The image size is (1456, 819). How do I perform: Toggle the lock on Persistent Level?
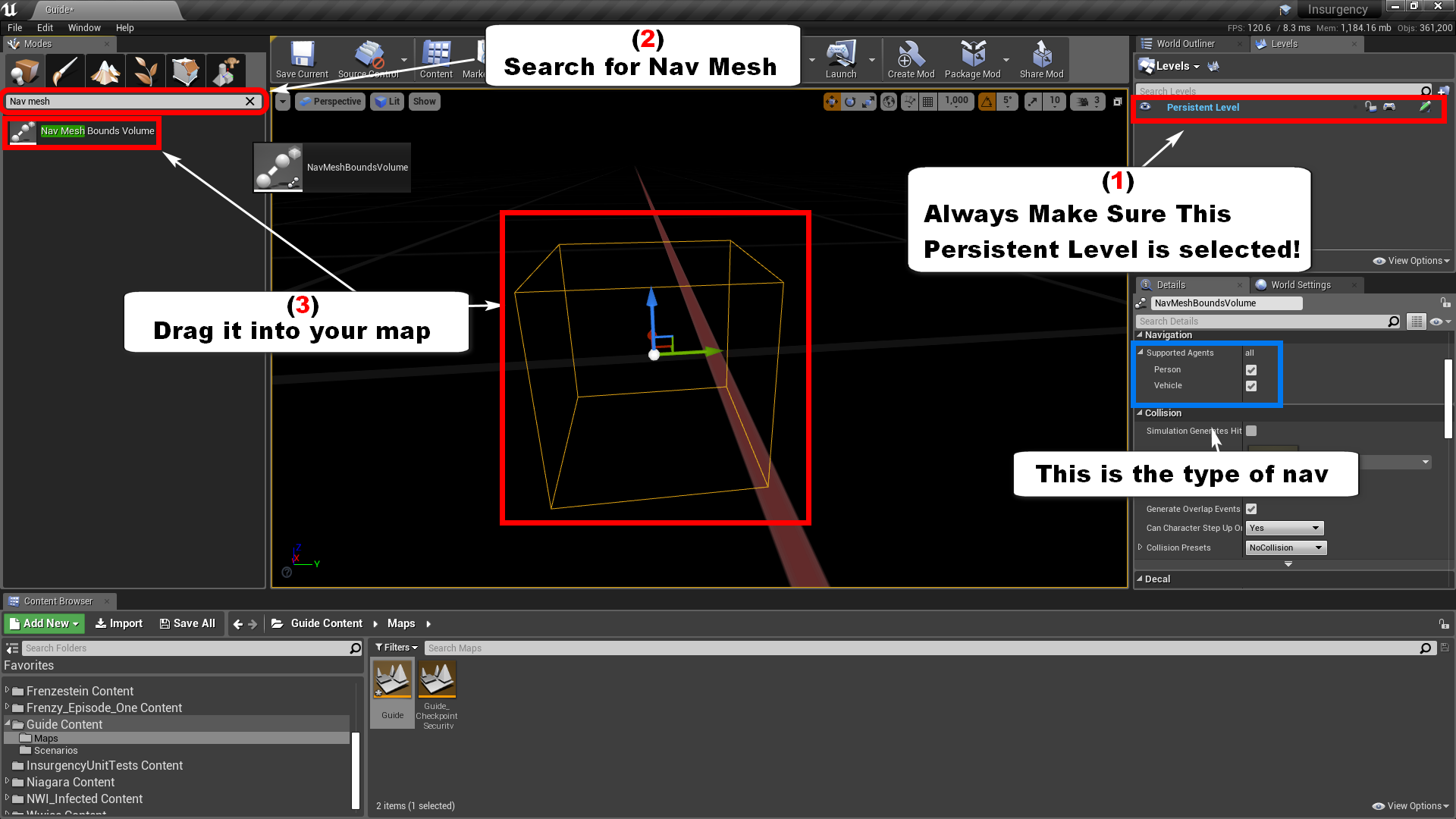coord(1370,107)
